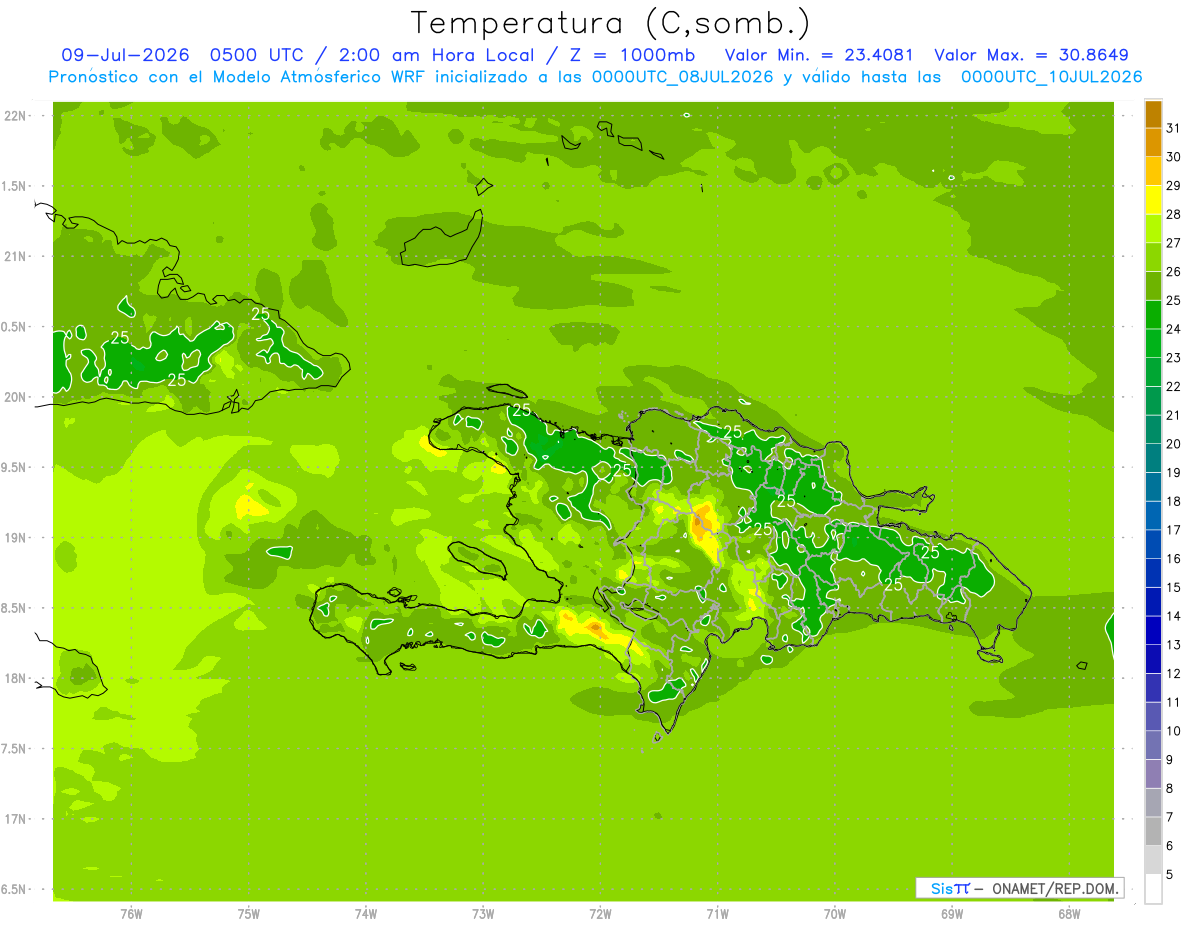This screenshot has height=927, width=1200.
Task: Click the legend scale value 10
Action: (x=1173, y=731)
